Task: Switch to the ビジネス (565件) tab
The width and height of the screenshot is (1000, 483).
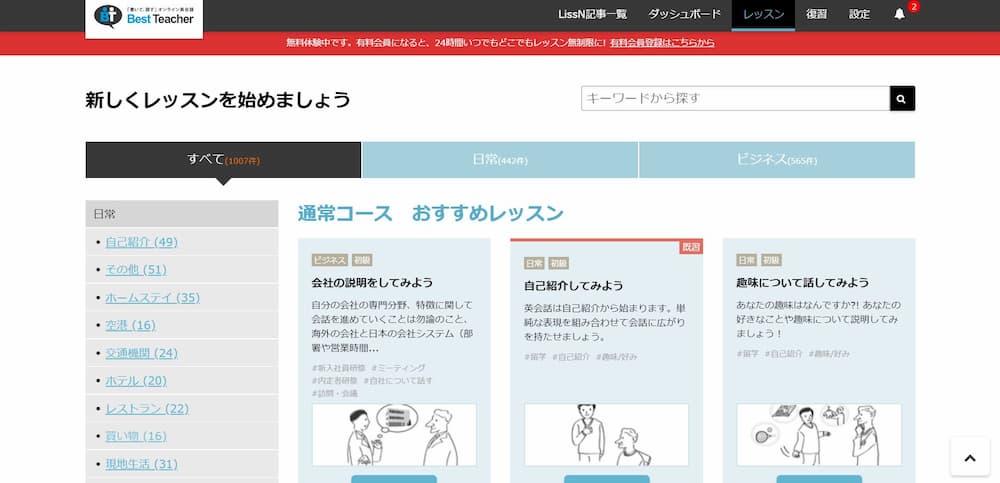Action: coord(777,160)
